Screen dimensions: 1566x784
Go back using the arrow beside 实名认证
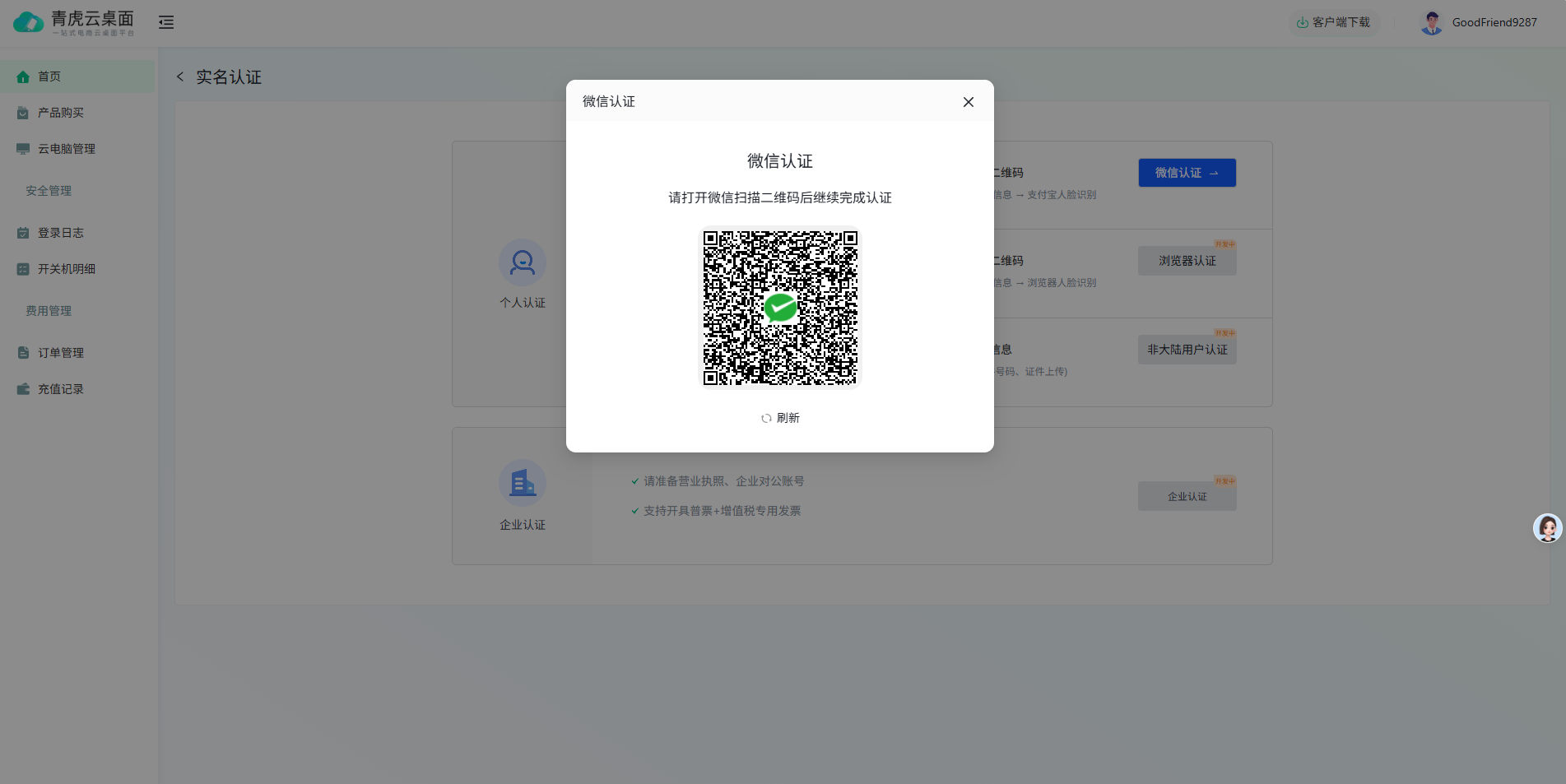pos(180,77)
